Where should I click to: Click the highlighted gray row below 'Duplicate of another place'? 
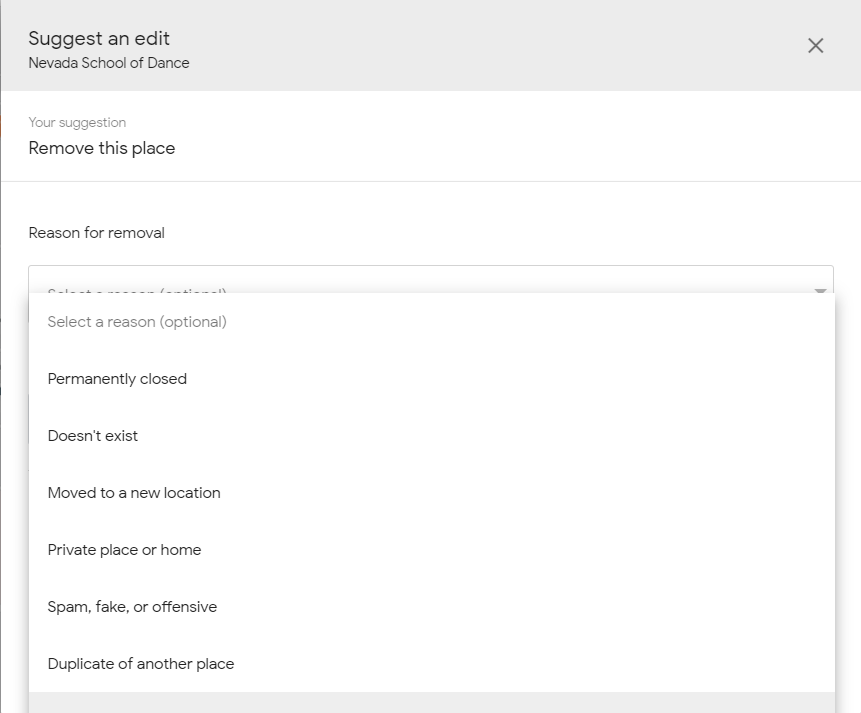click(x=431, y=703)
